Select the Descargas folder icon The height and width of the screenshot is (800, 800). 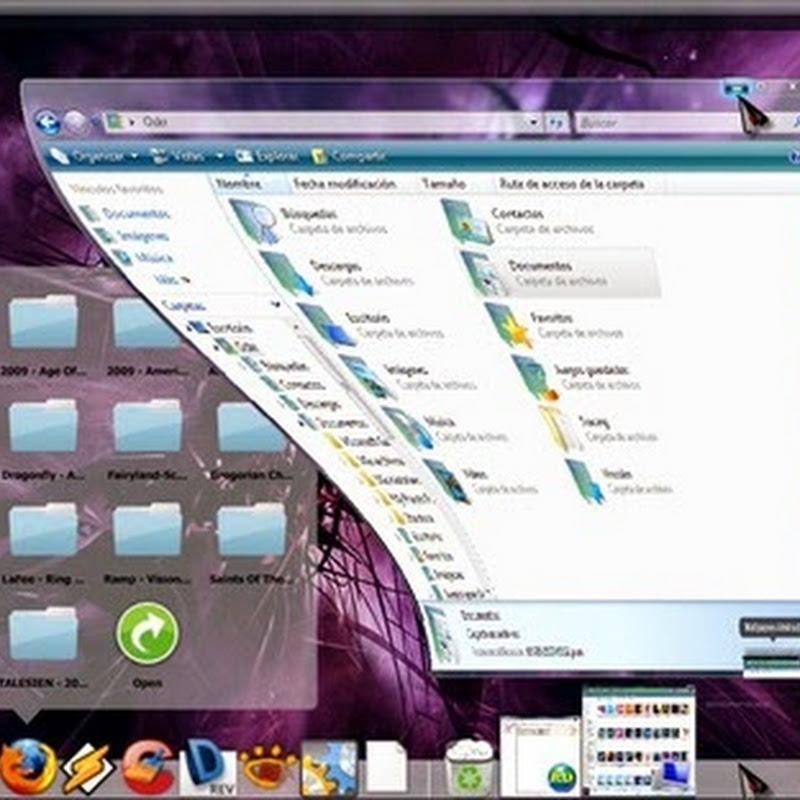[287, 273]
